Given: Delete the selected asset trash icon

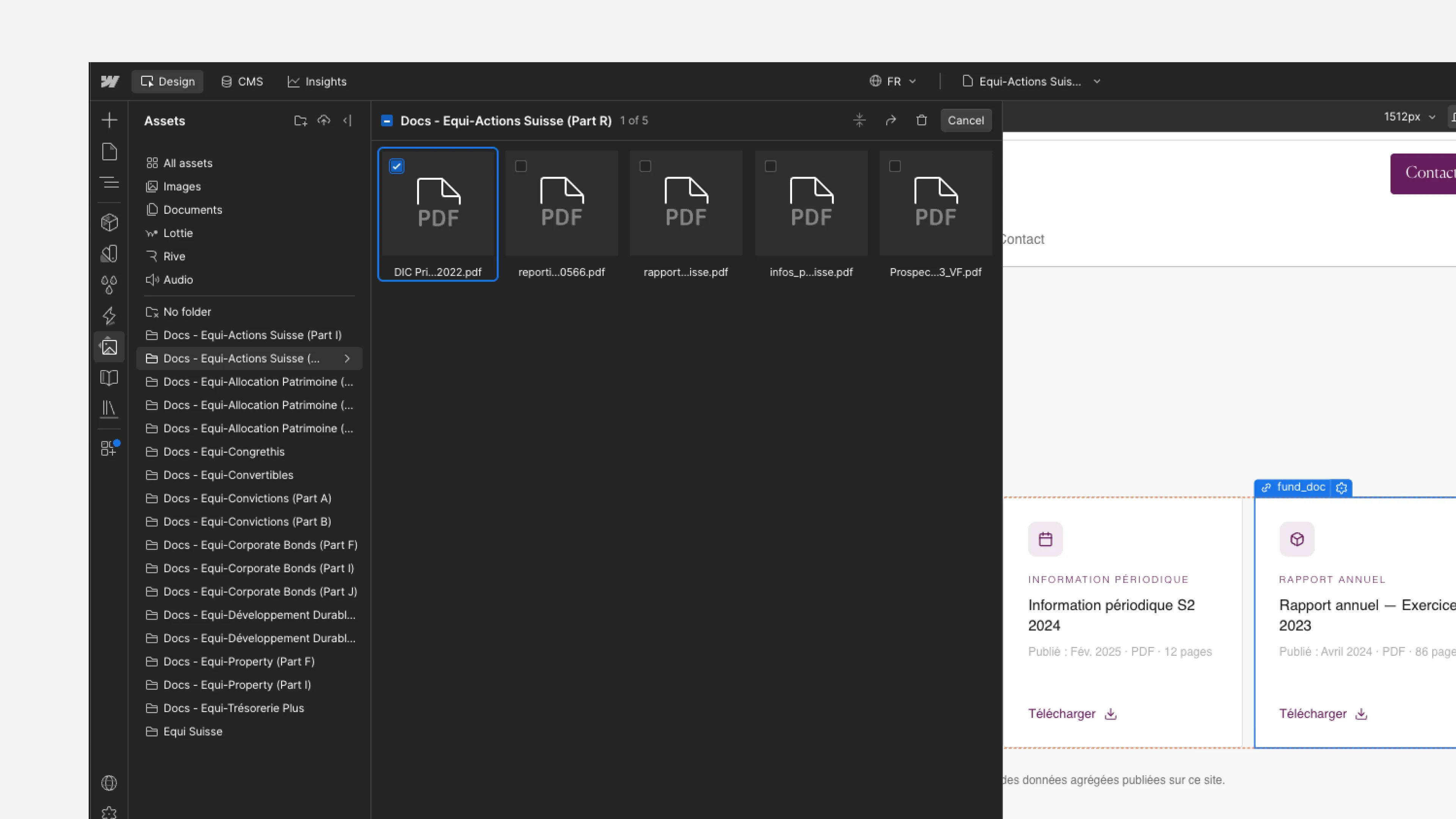Looking at the screenshot, I should point(921,121).
